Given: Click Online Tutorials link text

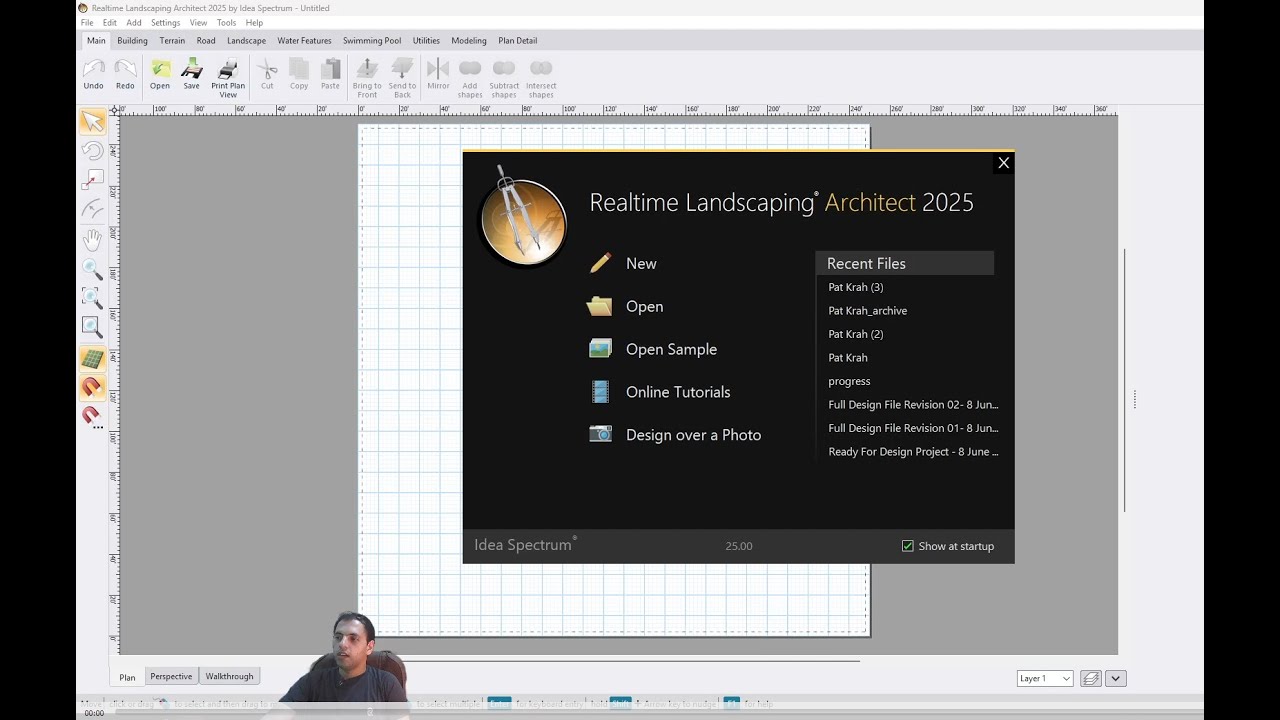Looking at the screenshot, I should 678,392.
